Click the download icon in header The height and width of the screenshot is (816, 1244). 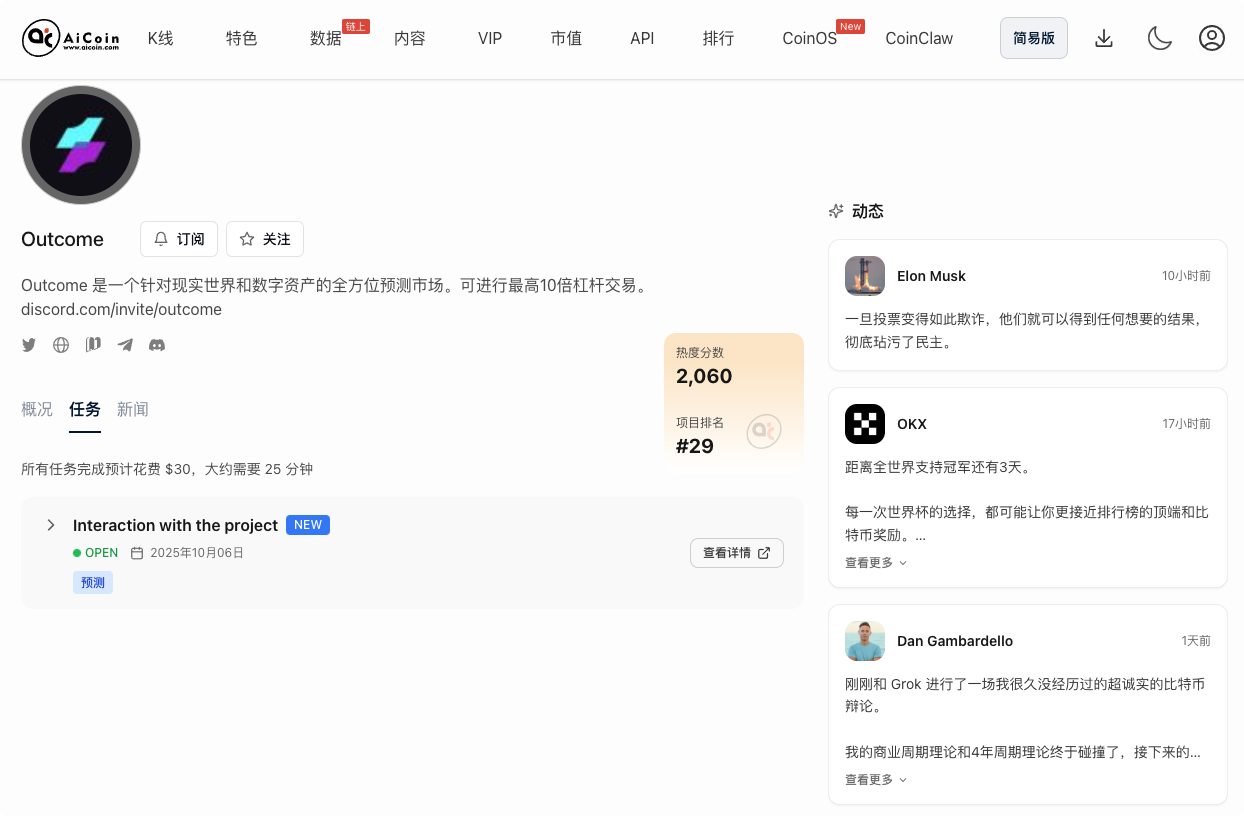point(1104,38)
